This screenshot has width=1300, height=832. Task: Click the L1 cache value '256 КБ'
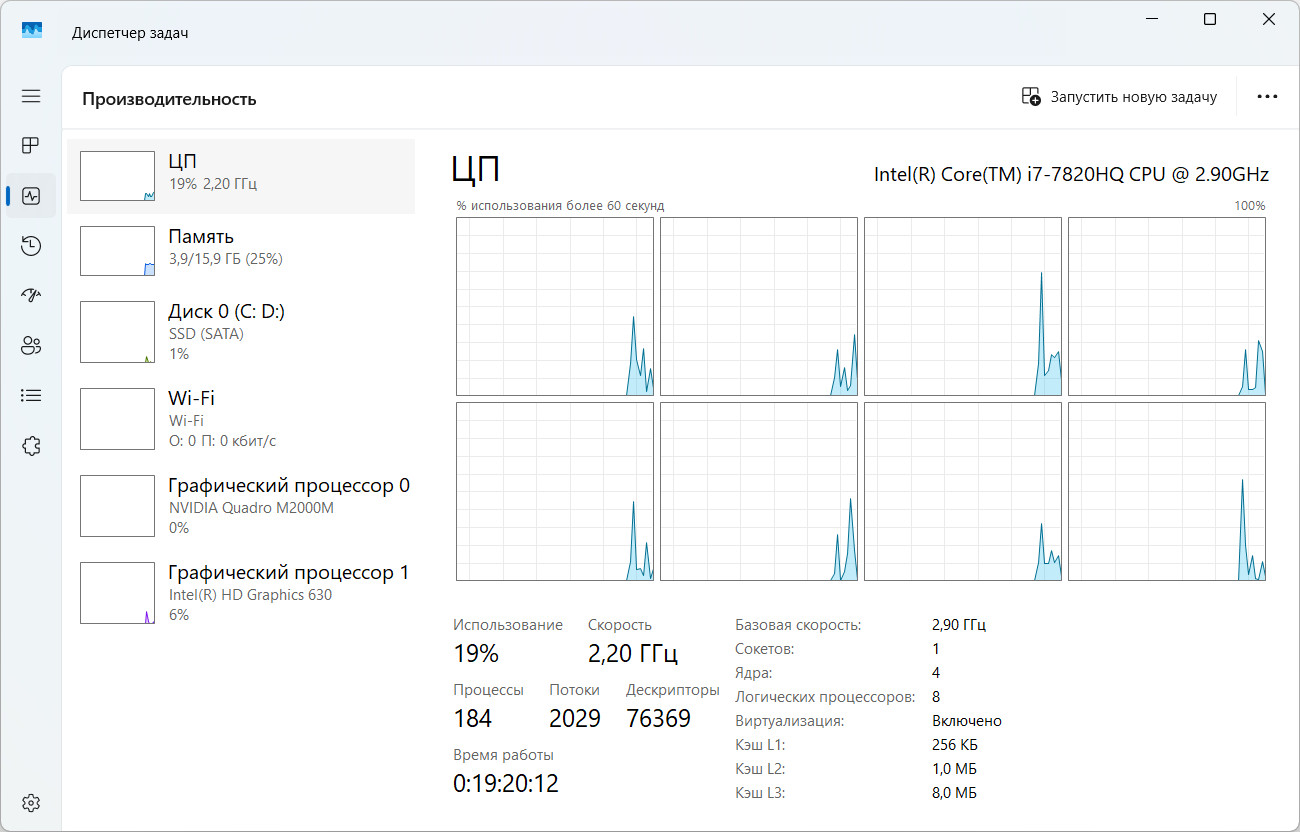click(955, 745)
